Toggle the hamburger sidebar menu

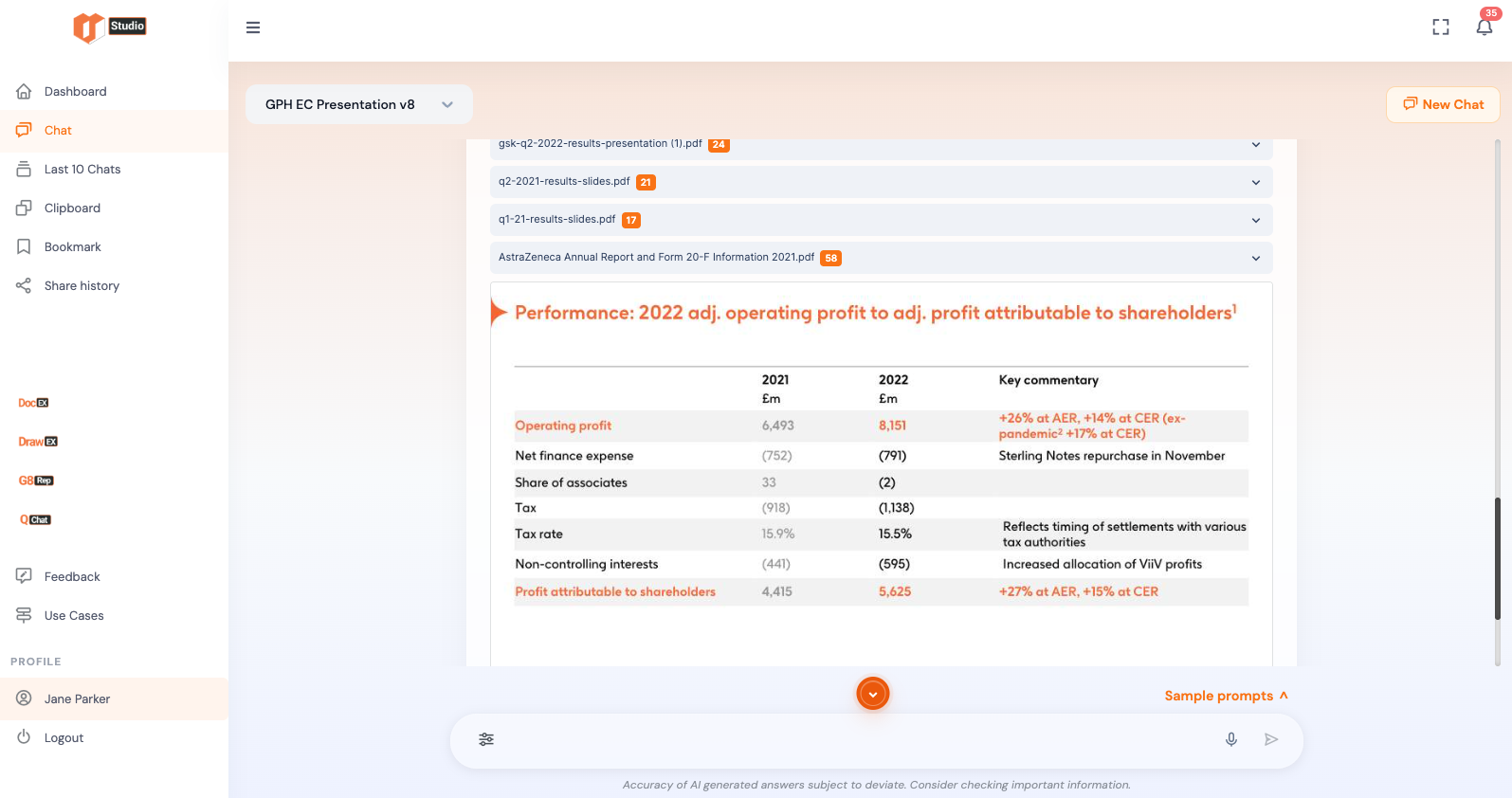tap(253, 27)
